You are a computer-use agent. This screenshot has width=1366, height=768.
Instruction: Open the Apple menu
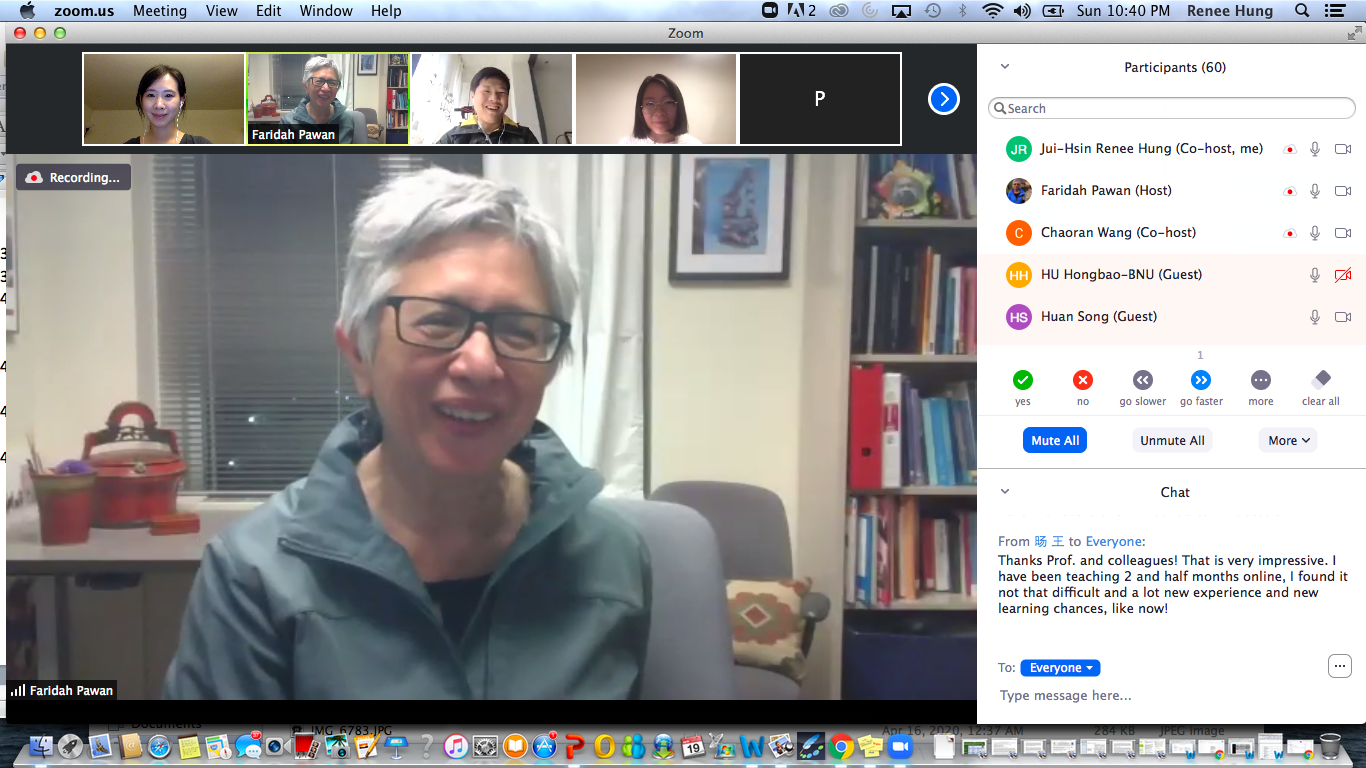(x=27, y=11)
